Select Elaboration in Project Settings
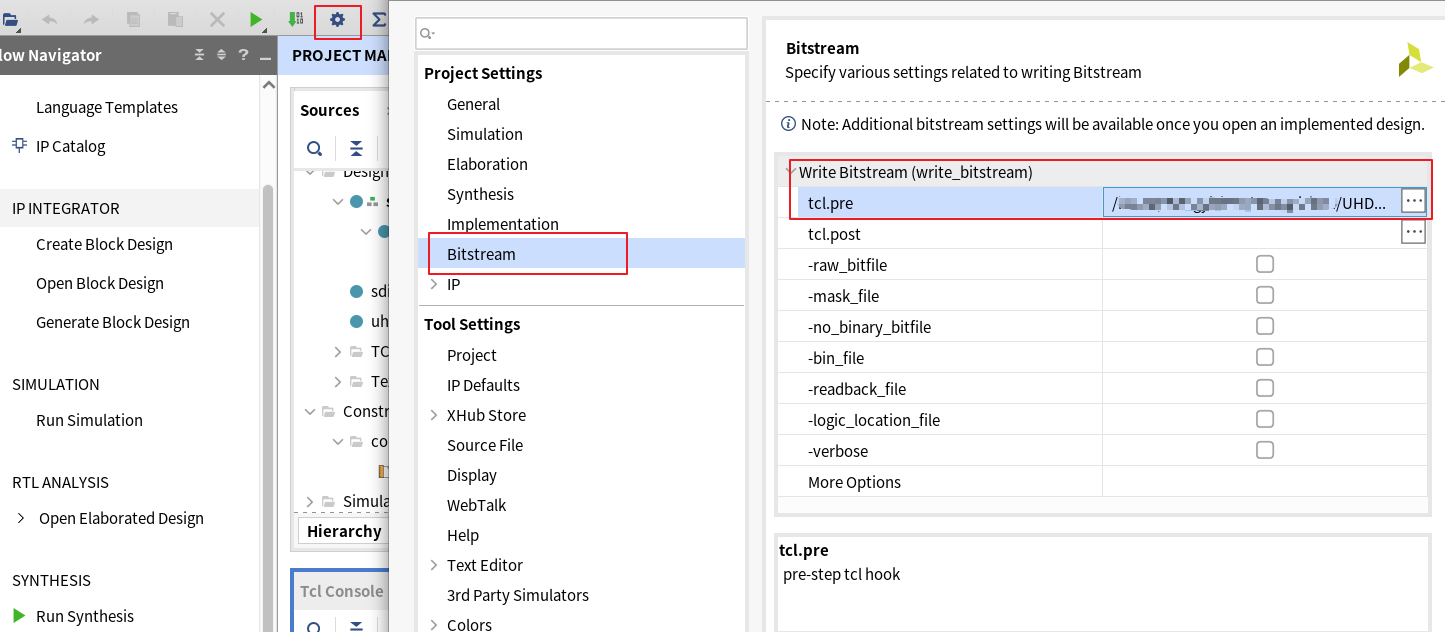 tap(487, 164)
